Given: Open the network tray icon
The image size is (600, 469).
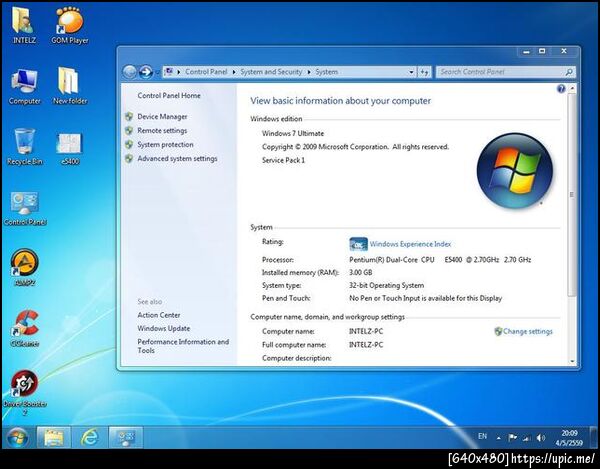Looking at the screenshot, I should click(x=527, y=438).
